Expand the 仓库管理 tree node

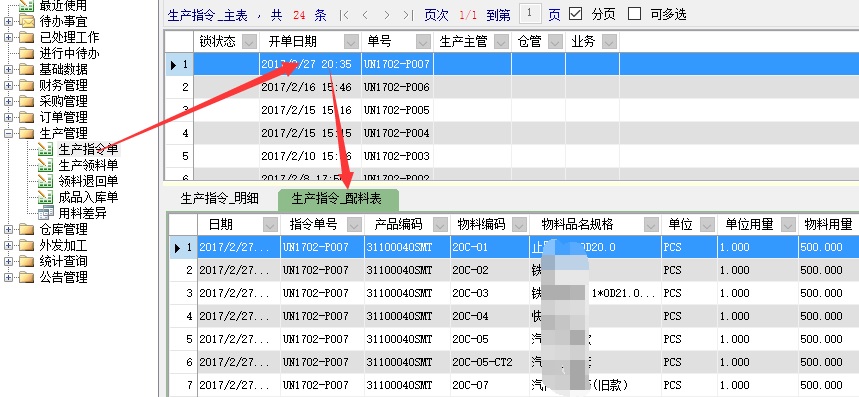pos(8,229)
